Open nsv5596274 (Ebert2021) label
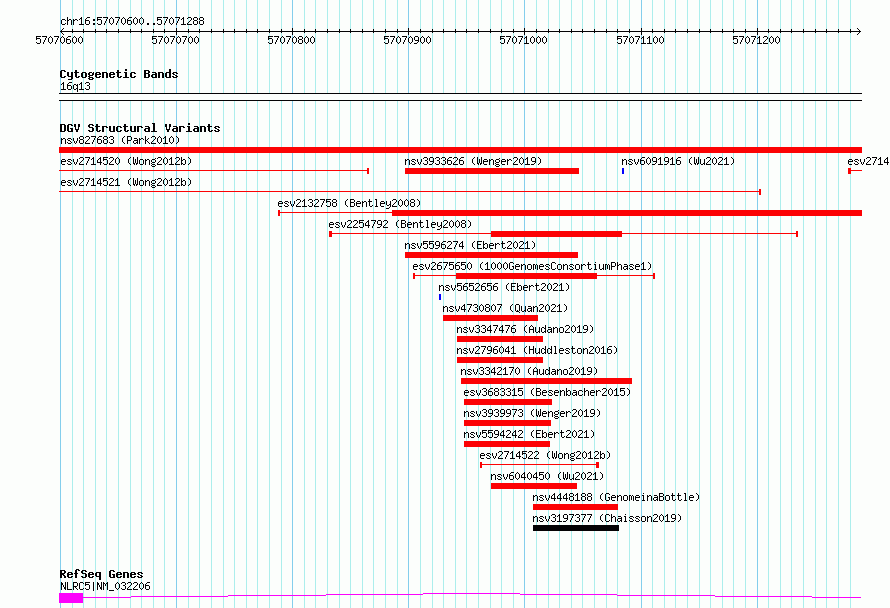 point(470,245)
